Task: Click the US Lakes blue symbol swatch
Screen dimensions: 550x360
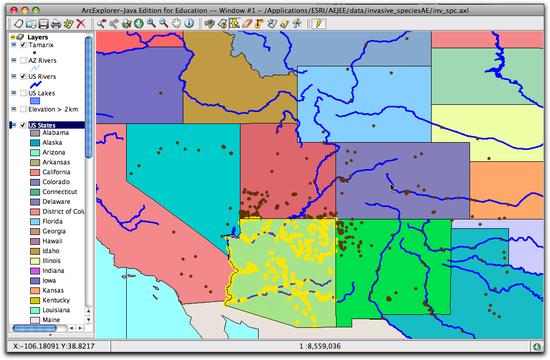Action: (35, 101)
